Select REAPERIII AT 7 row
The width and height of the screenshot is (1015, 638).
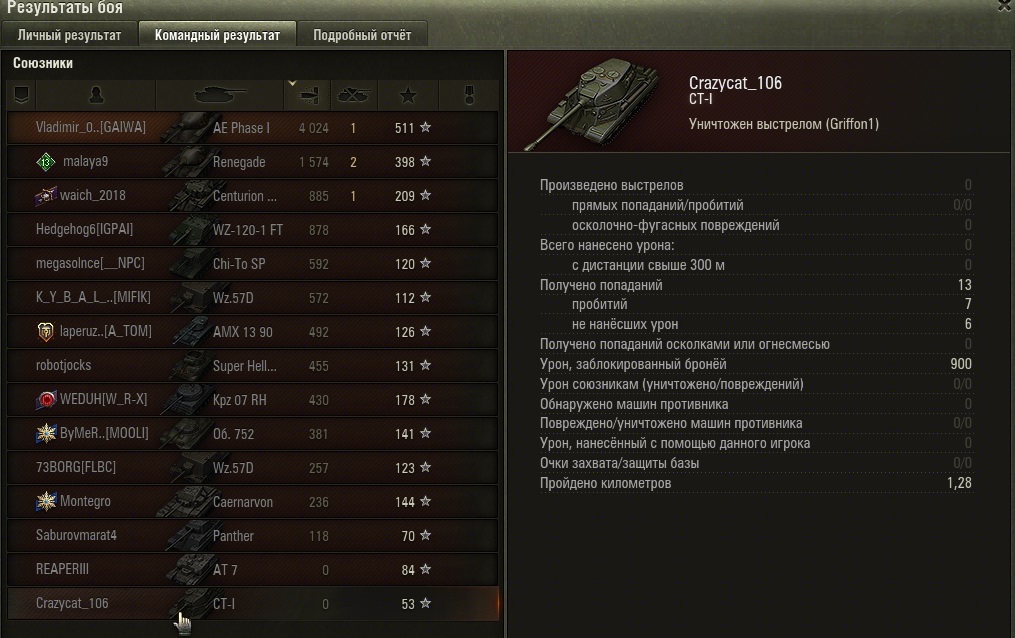[252, 569]
